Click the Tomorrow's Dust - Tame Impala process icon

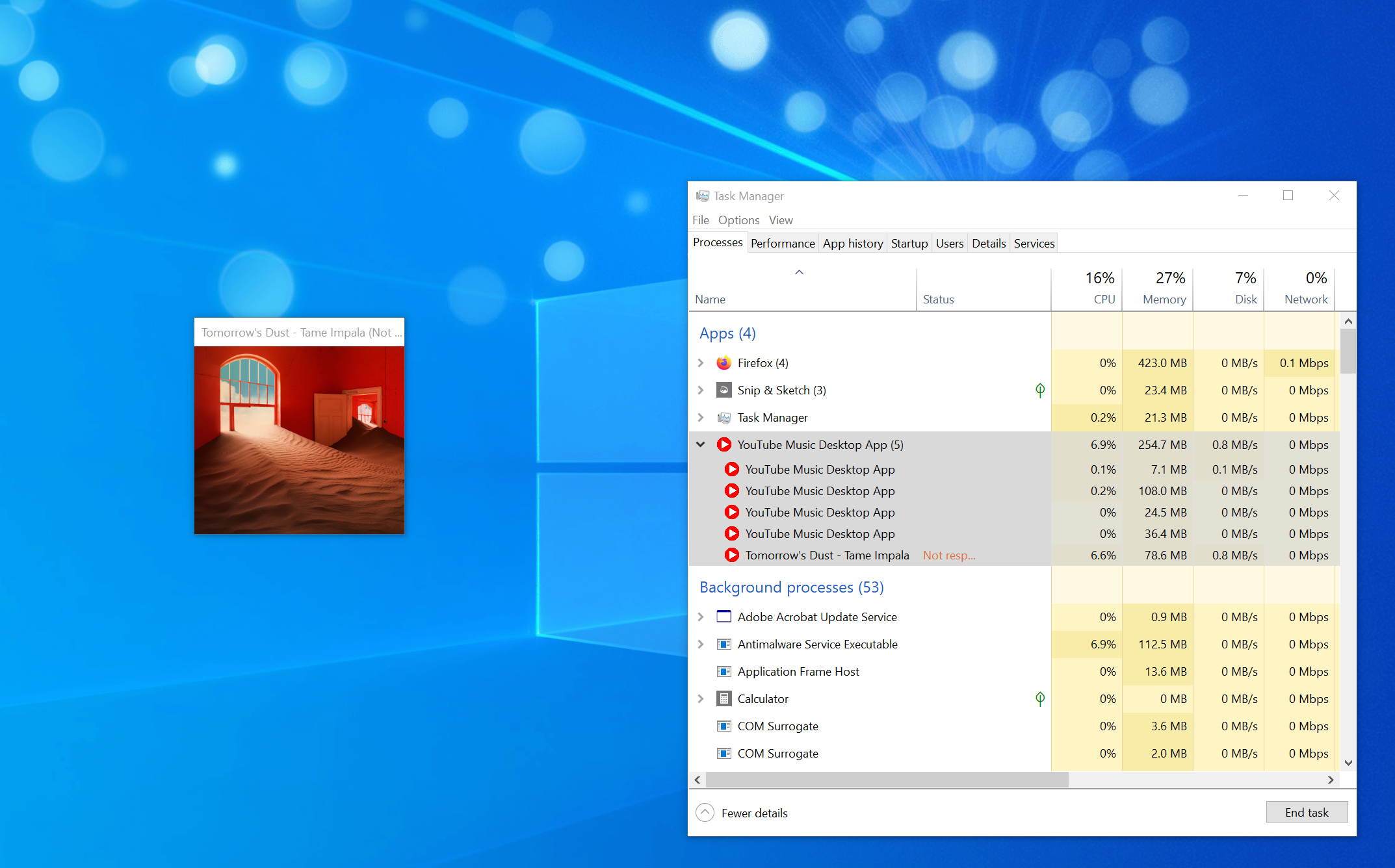732,555
